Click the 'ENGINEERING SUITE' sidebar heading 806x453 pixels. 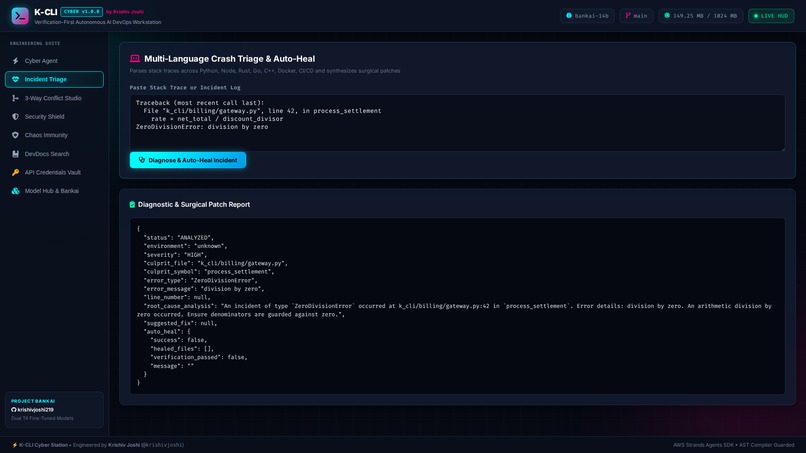tap(35, 44)
